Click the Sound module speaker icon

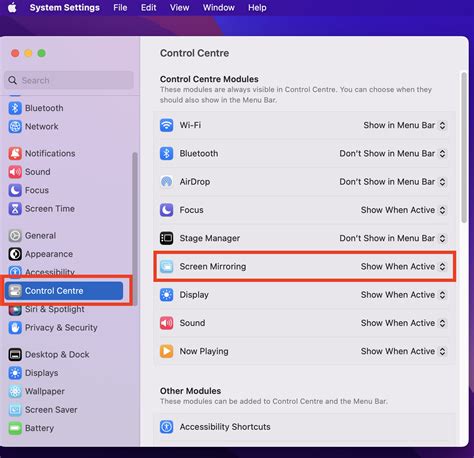[166, 323]
